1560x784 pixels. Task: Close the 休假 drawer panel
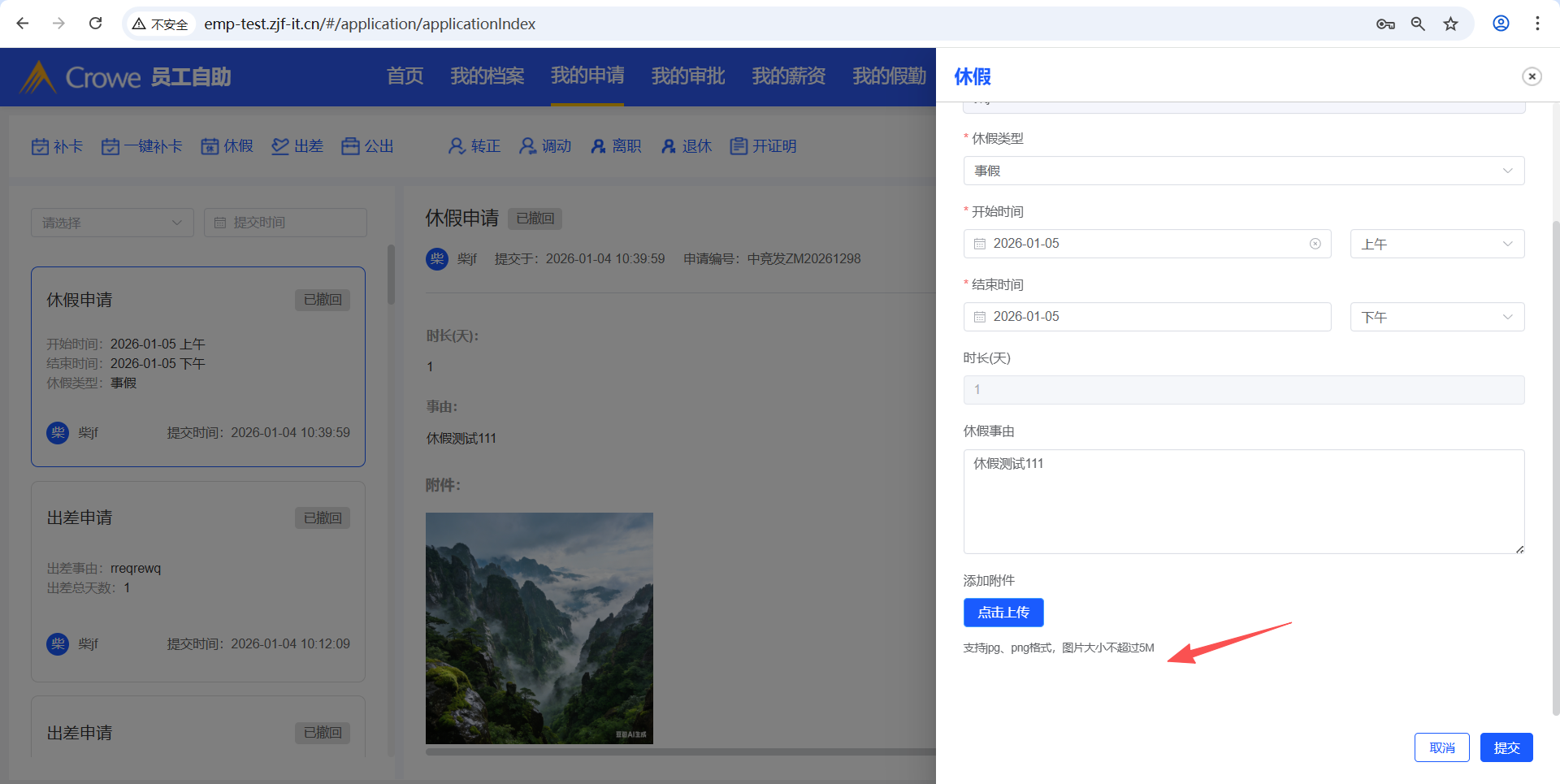tap(1532, 76)
